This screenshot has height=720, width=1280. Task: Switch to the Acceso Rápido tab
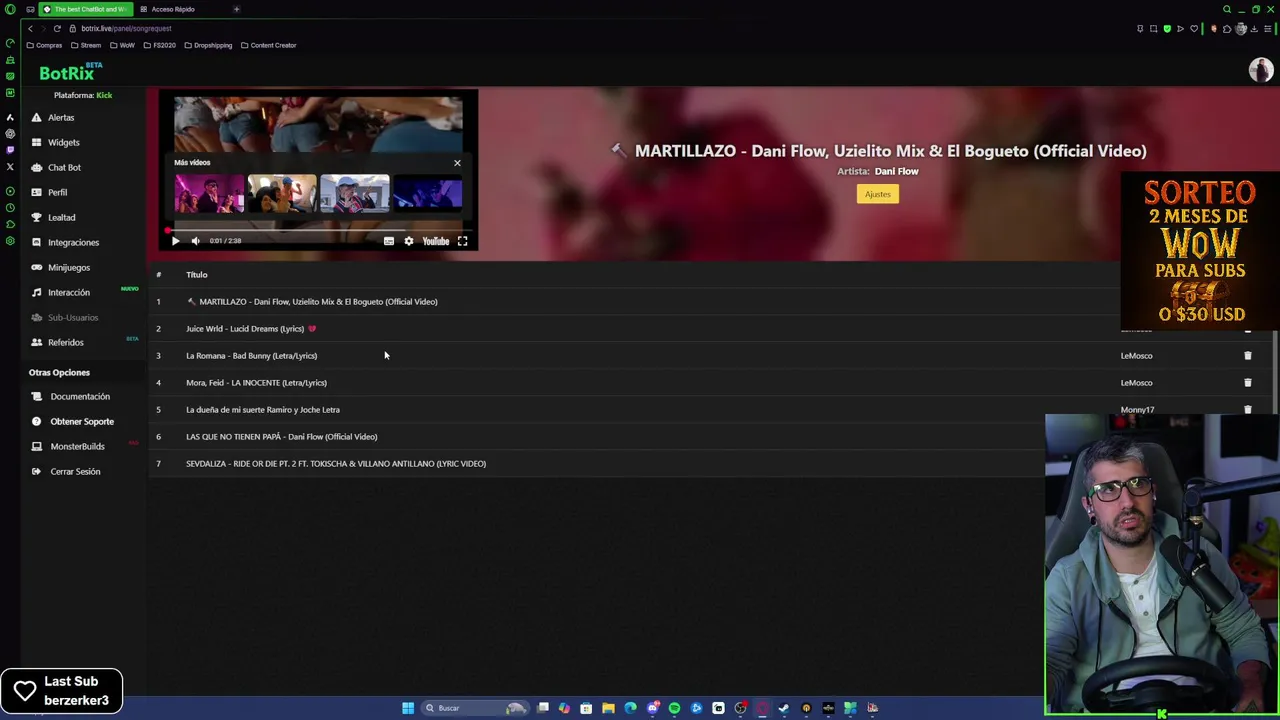pos(172,9)
